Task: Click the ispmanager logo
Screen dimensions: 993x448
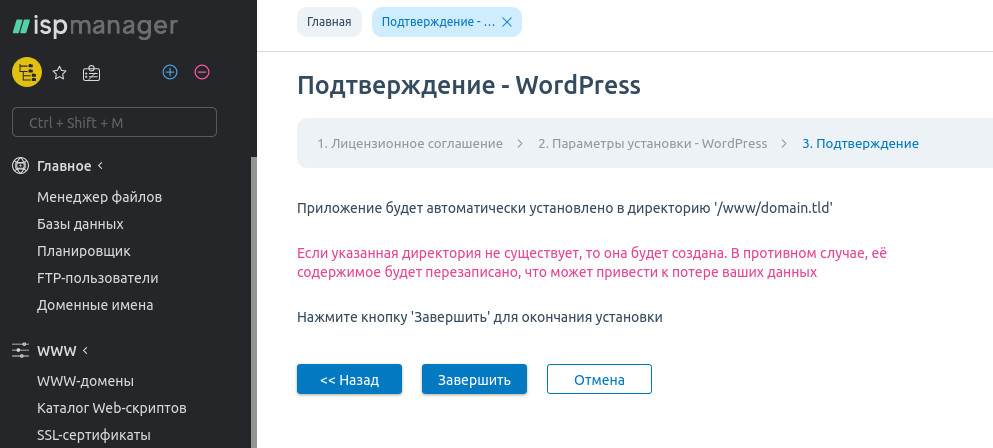Action: pos(95,26)
